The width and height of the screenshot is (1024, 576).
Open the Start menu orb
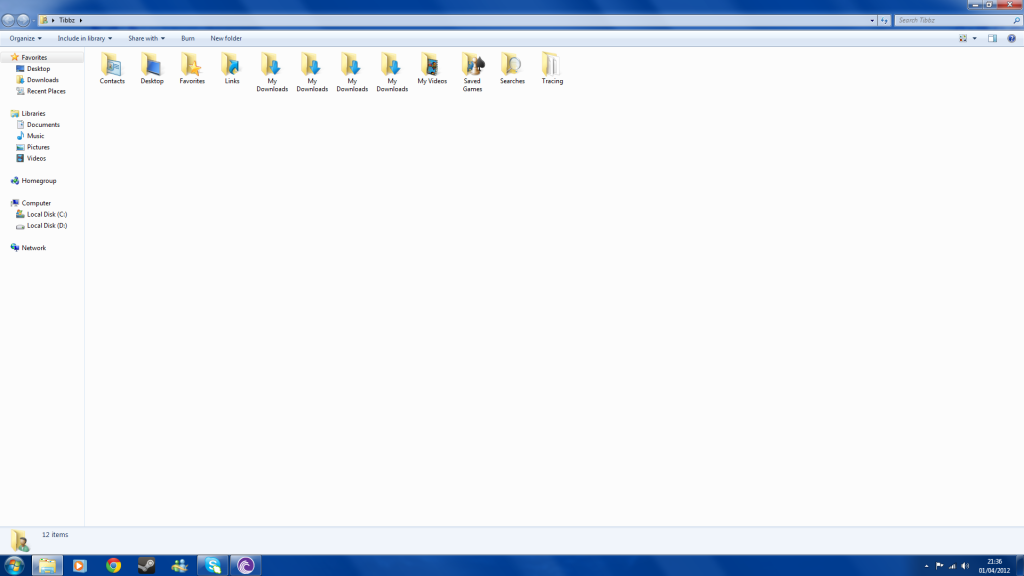pyautogui.click(x=14, y=566)
